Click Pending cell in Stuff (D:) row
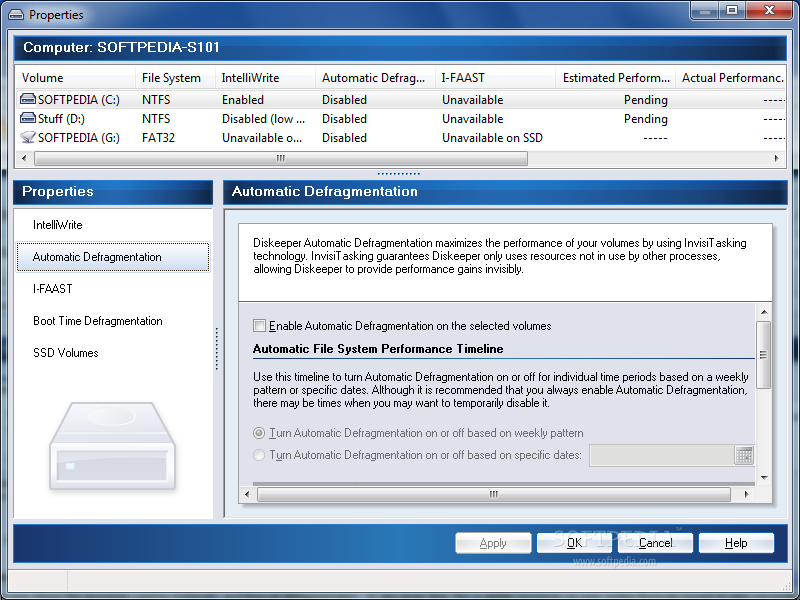Viewport: 800px width, 600px height. click(645, 119)
